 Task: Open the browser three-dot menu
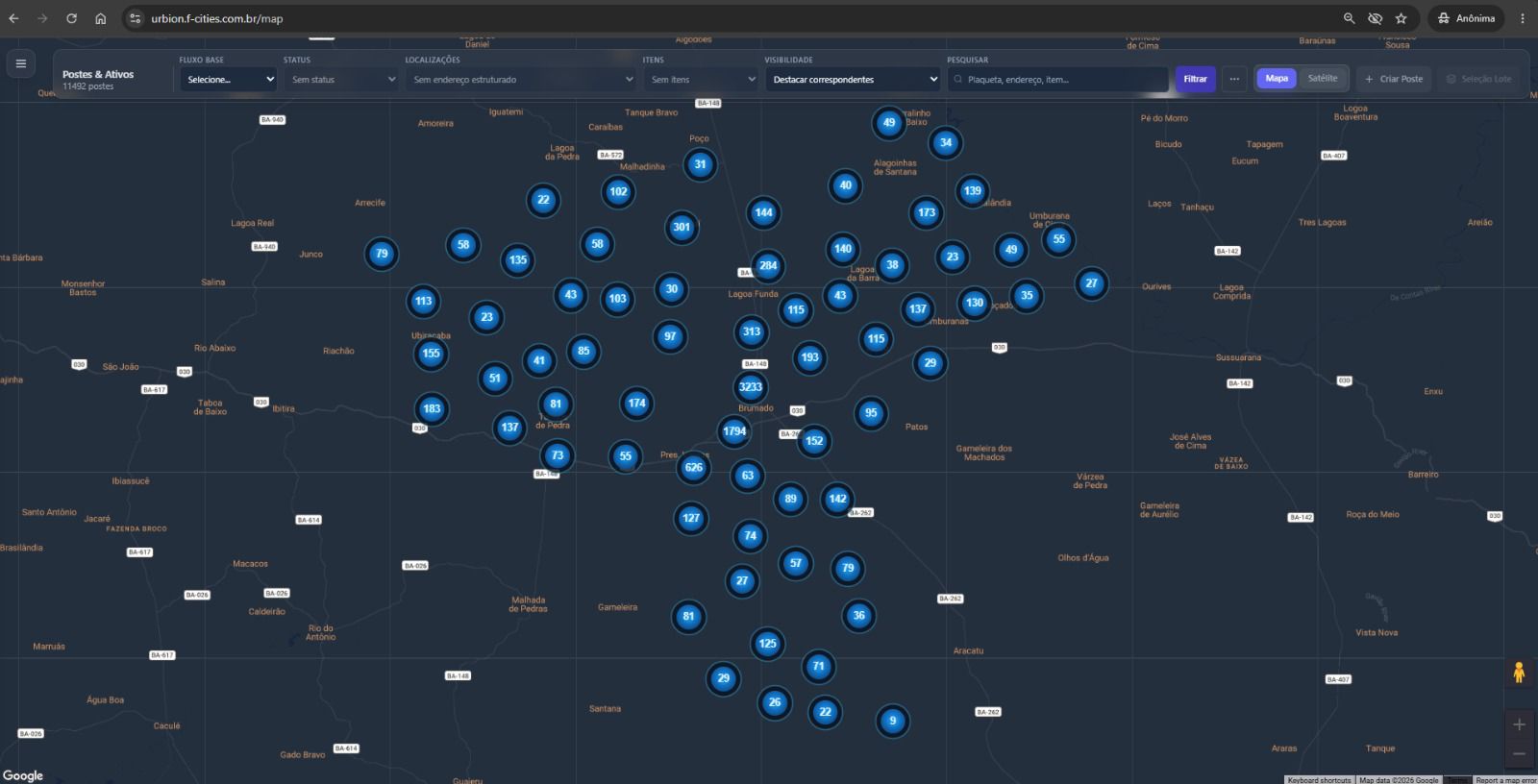(1522, 18)
